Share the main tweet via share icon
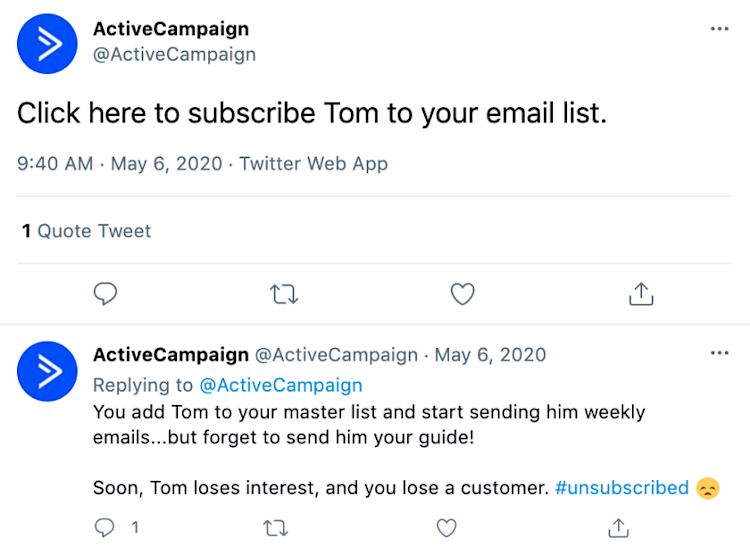 pyautogui.click(x=640, y=294)
